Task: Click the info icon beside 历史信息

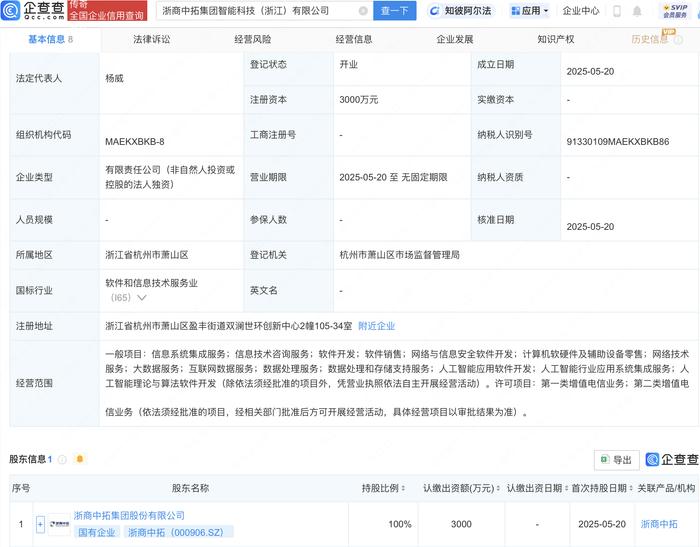Action: 678,40
